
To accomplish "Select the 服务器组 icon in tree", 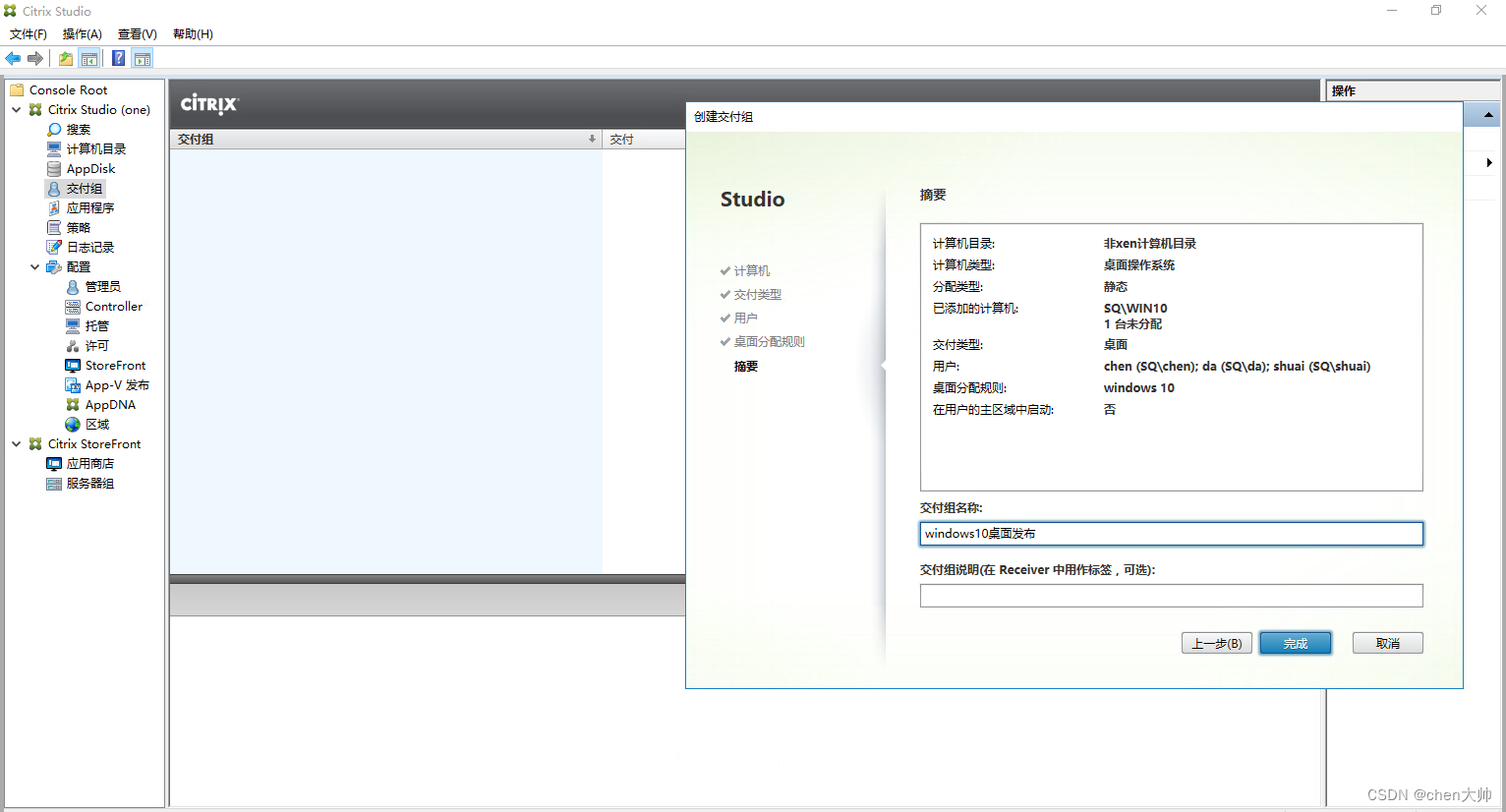I will click(x=54, y=484).
